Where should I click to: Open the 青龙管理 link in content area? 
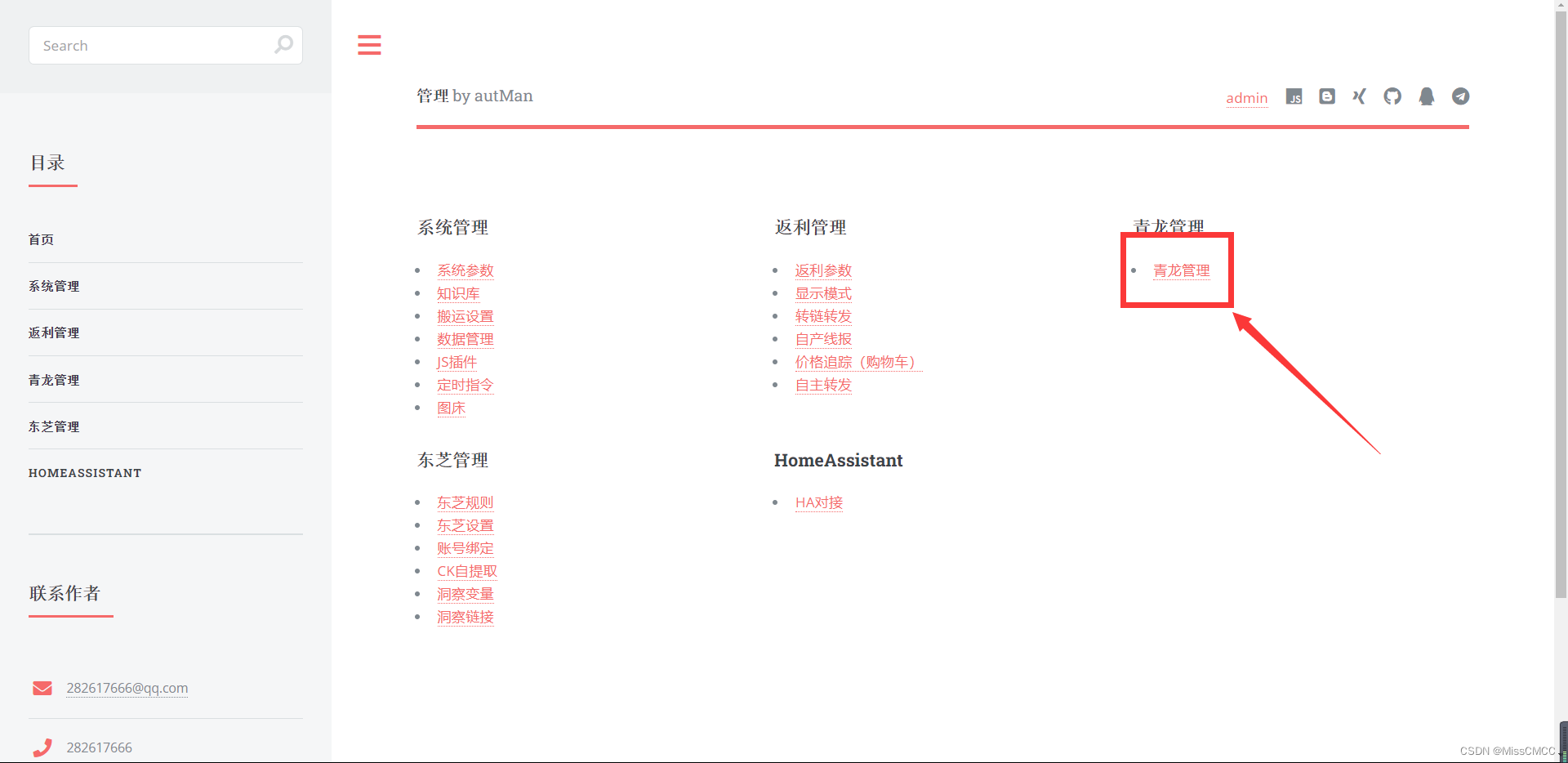tap(1182, 270)
